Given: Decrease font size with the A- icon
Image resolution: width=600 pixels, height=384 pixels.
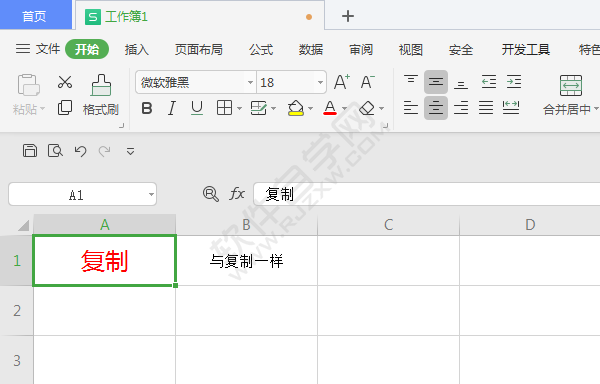Looking at the screenshot, I should [367, 82].
